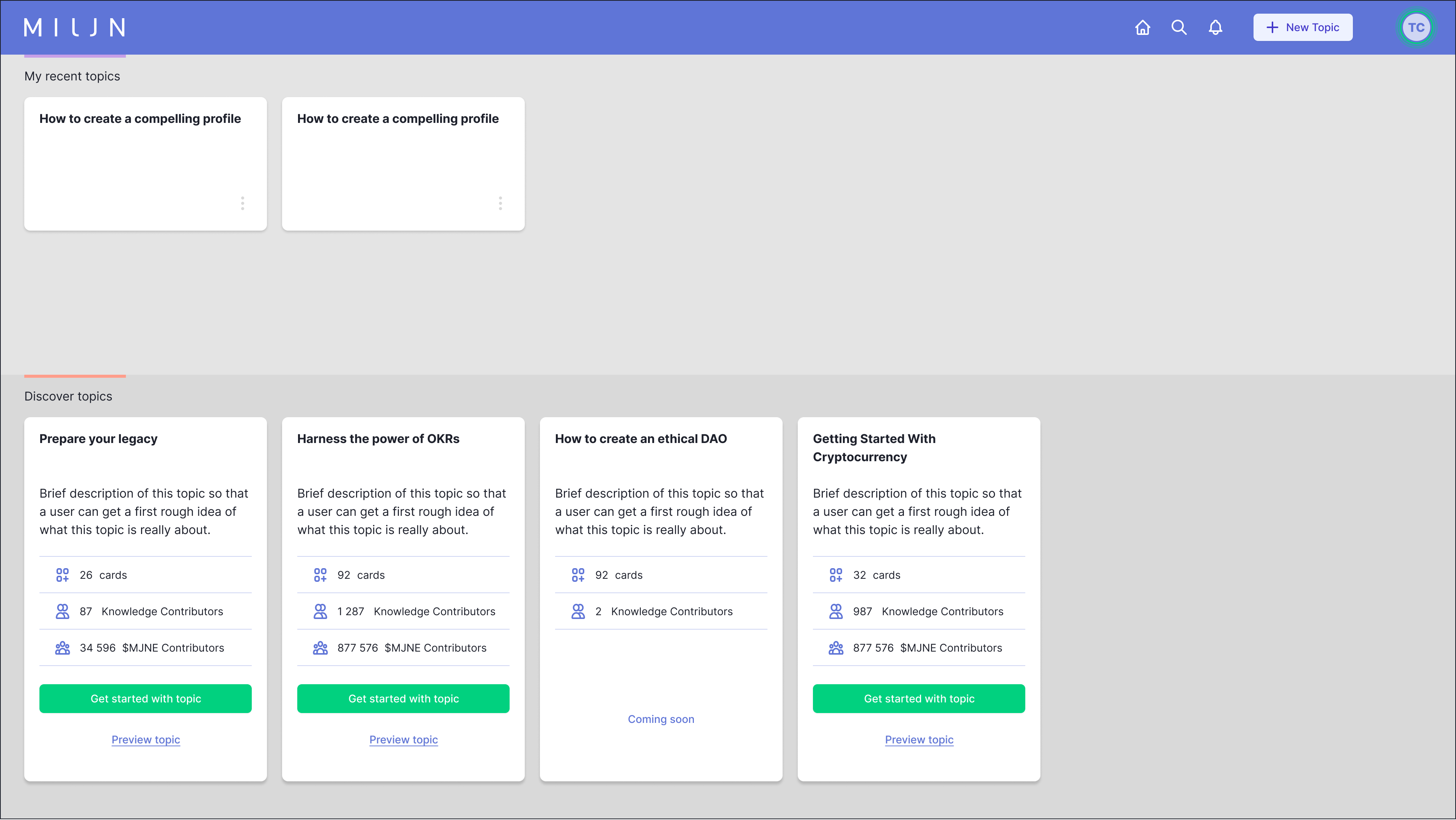Get started with Harness the power of OKRs
The image size is (1456, 820).
[x=403, y=698]
